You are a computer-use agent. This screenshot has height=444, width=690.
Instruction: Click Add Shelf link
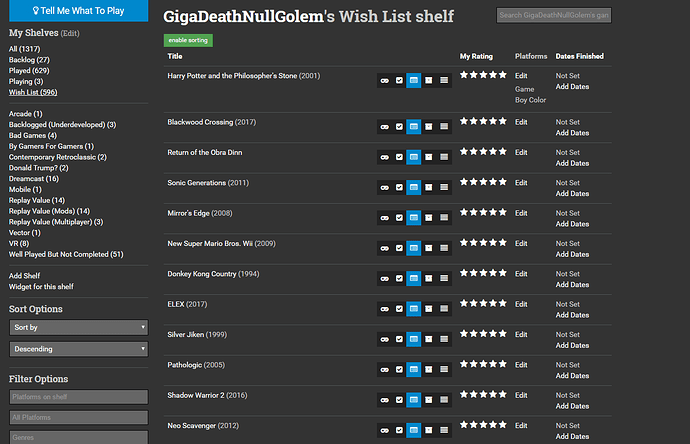tap(24, 276)
